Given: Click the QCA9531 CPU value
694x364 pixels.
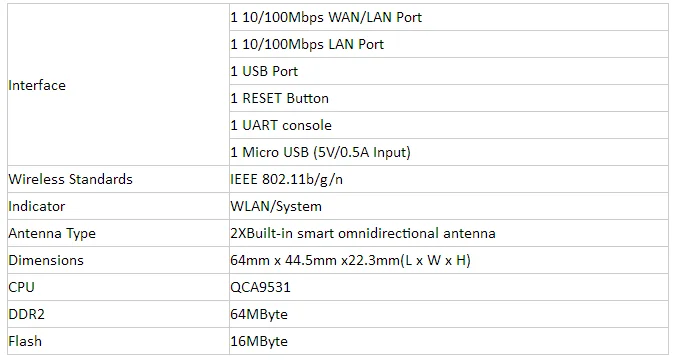Looking at the screenshot, I should pyautogui.click(x=260, y=287).
